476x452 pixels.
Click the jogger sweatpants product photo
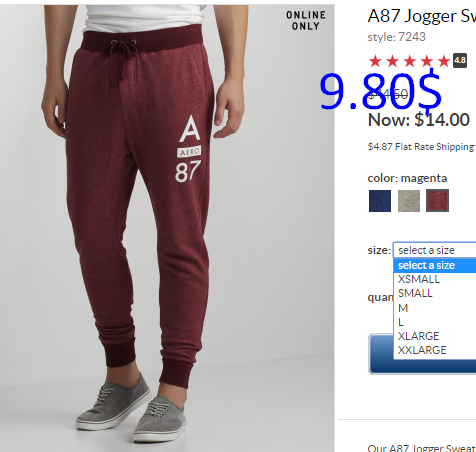pyautogui.click(x=167, y=228)
